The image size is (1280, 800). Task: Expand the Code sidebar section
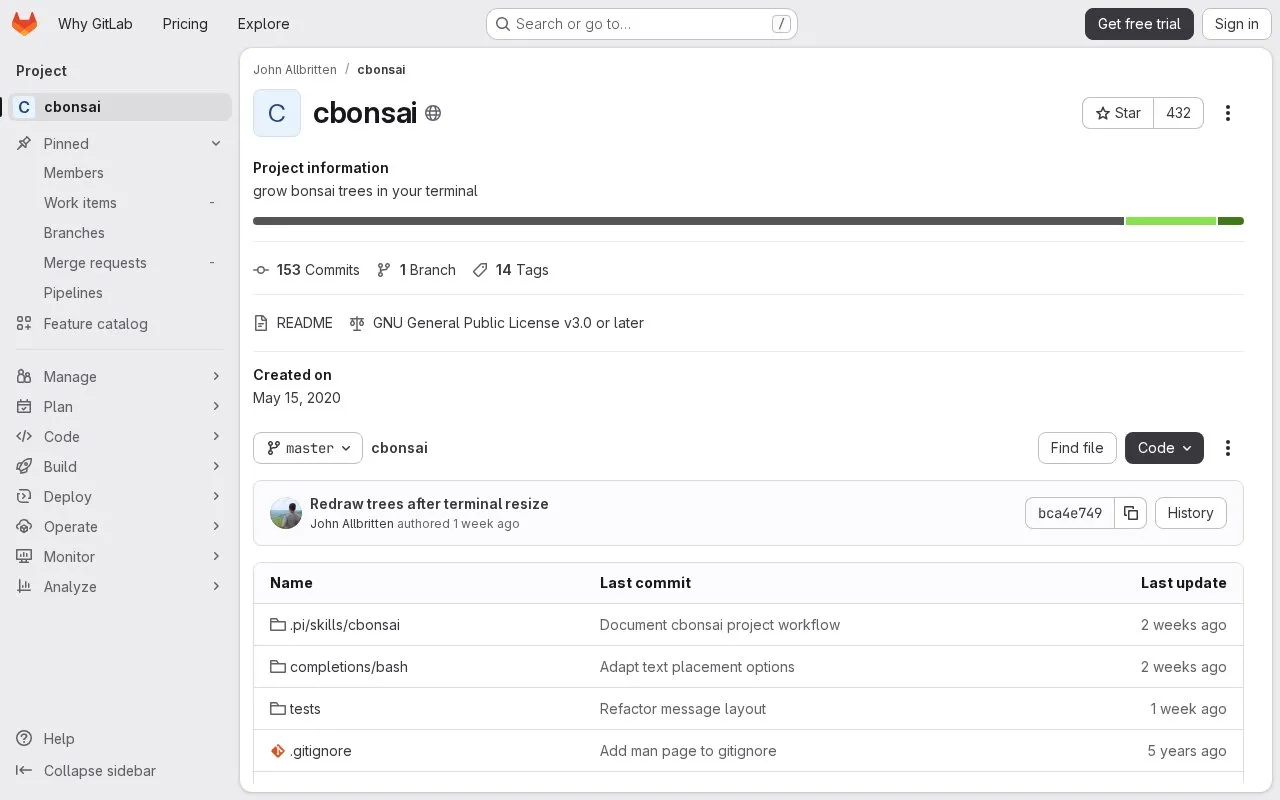pyautogui.click(x=120, y=437)
